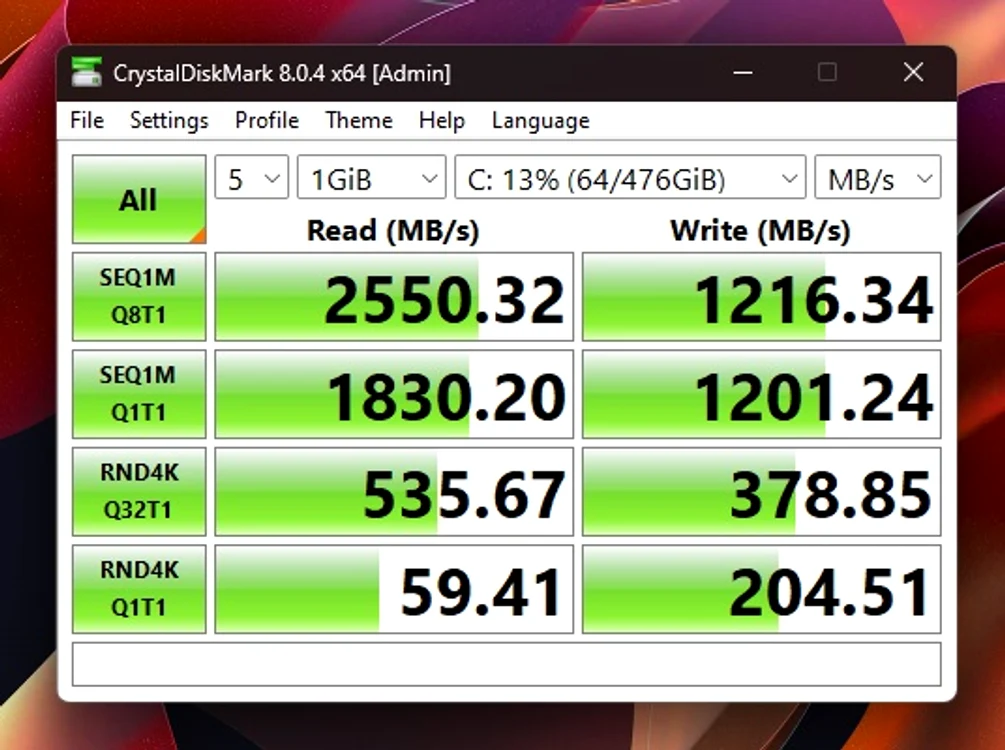Click the empty comment field at the bottom
1005x750 pixels.
click(x=506, y=664)
